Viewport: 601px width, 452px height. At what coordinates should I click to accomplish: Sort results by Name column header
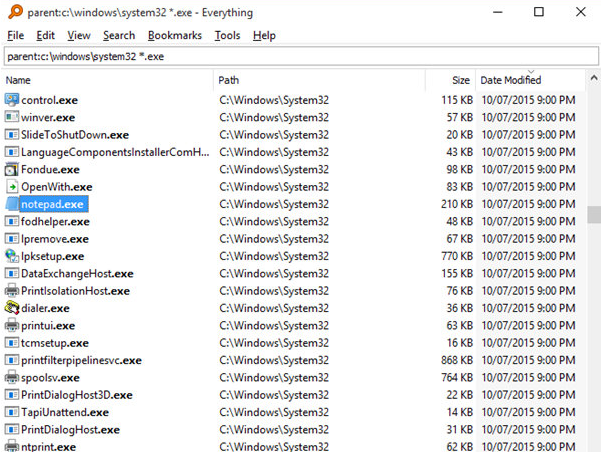107,80
